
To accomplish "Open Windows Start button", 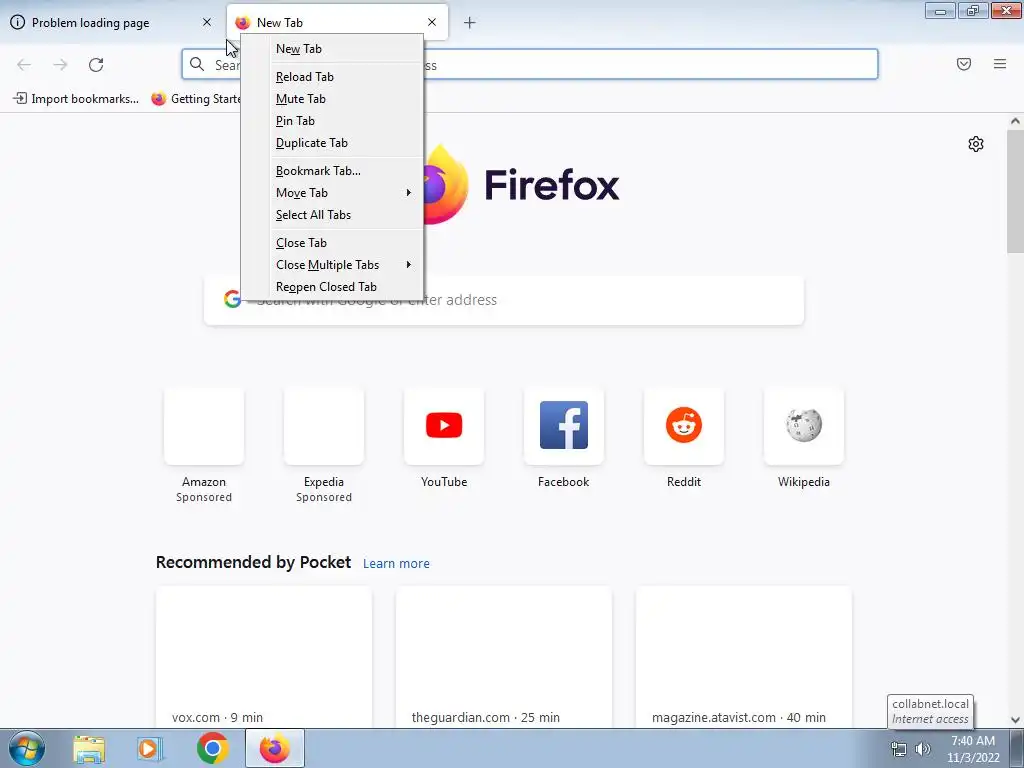I will 26,748.
